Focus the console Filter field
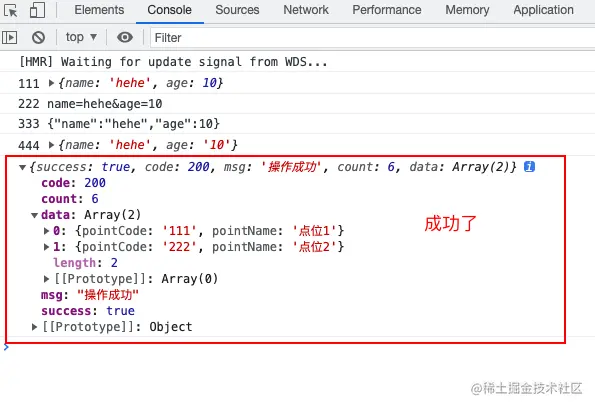 pyautogui.click(x=373, y=38)
